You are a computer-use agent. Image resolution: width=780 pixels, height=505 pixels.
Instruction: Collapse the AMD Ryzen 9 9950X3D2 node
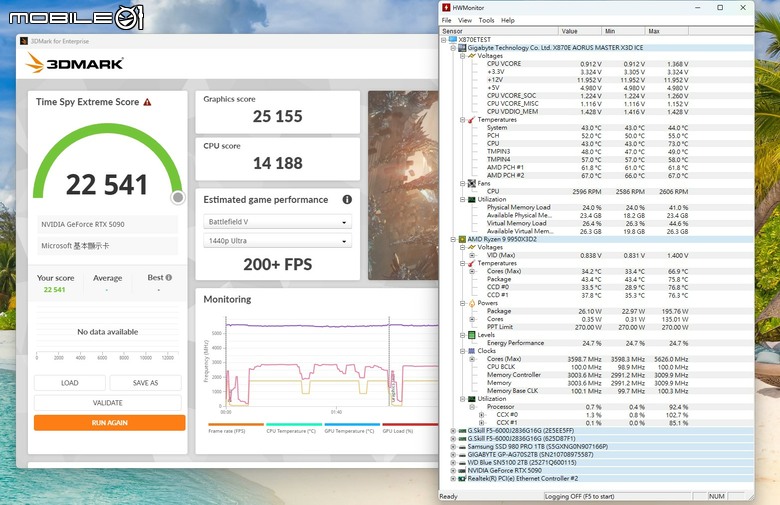[453, 239]
